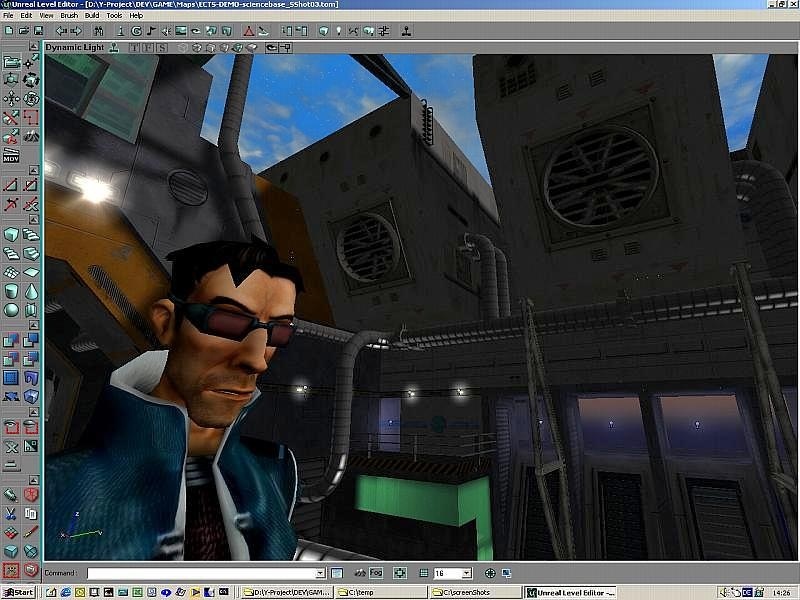Build a Cylinder brush
The height and width of the screenshot is (600, 800).
pyautogui.click(x=11, y=291)
